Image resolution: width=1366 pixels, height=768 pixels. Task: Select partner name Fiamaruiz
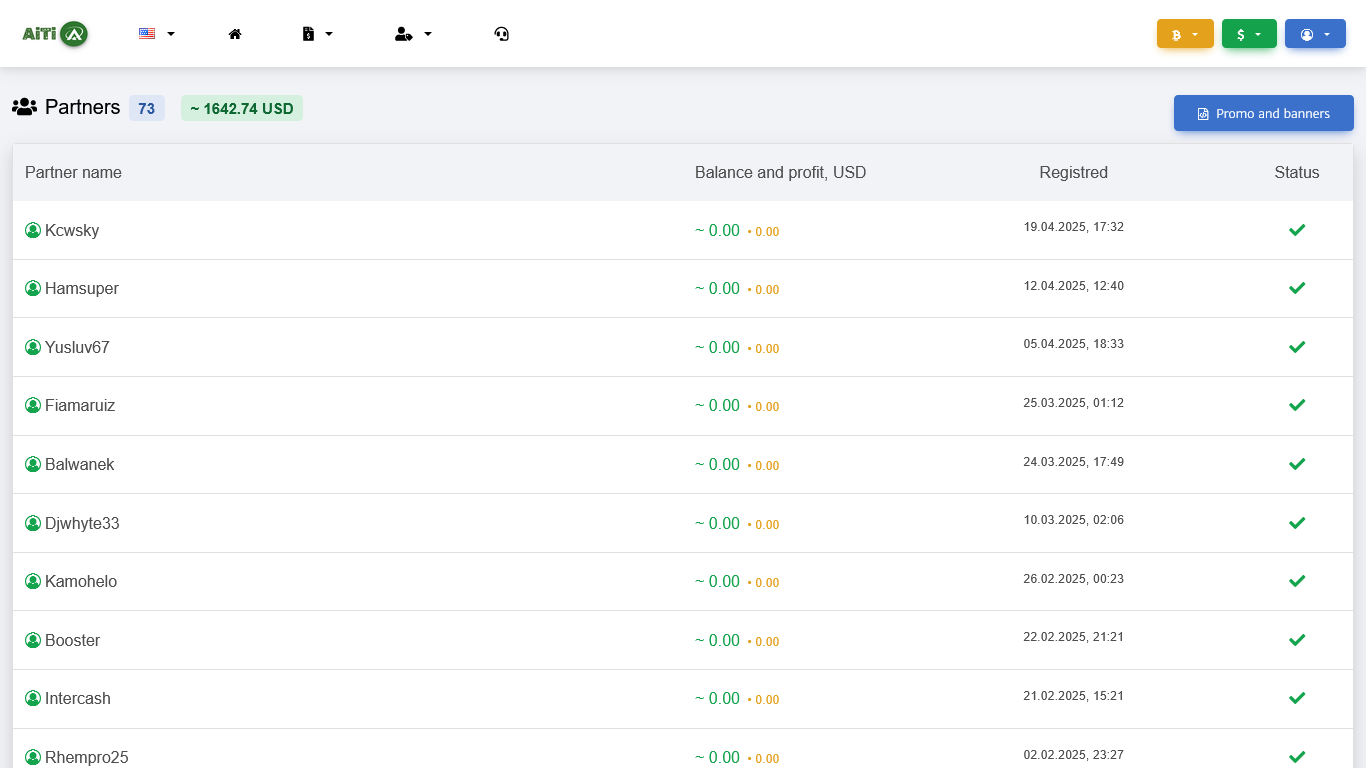click(80, 405)
